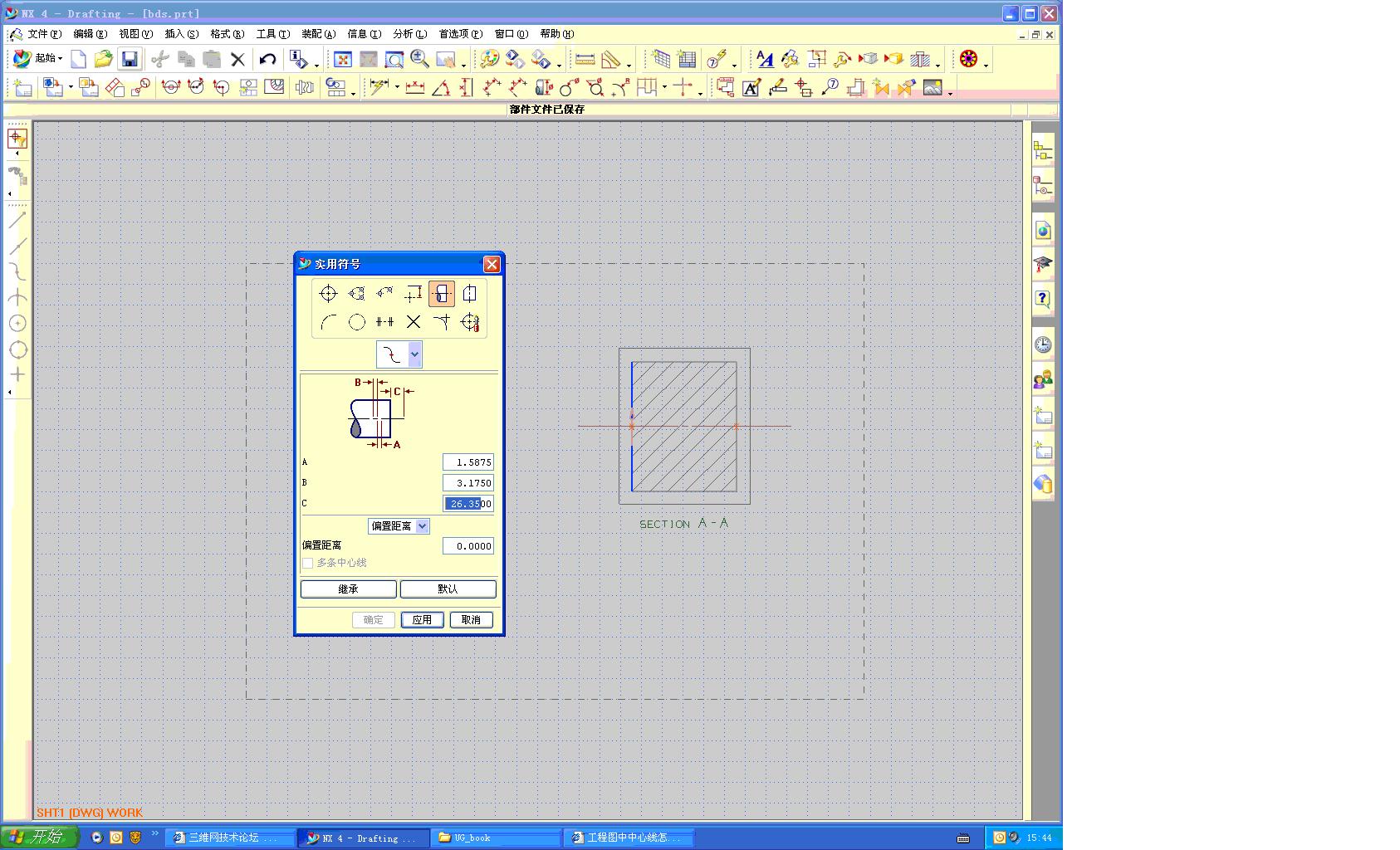Toggle the disabled 多条中心线 checkbox
Screen dimensions: 1400x850
pos(308,563)
